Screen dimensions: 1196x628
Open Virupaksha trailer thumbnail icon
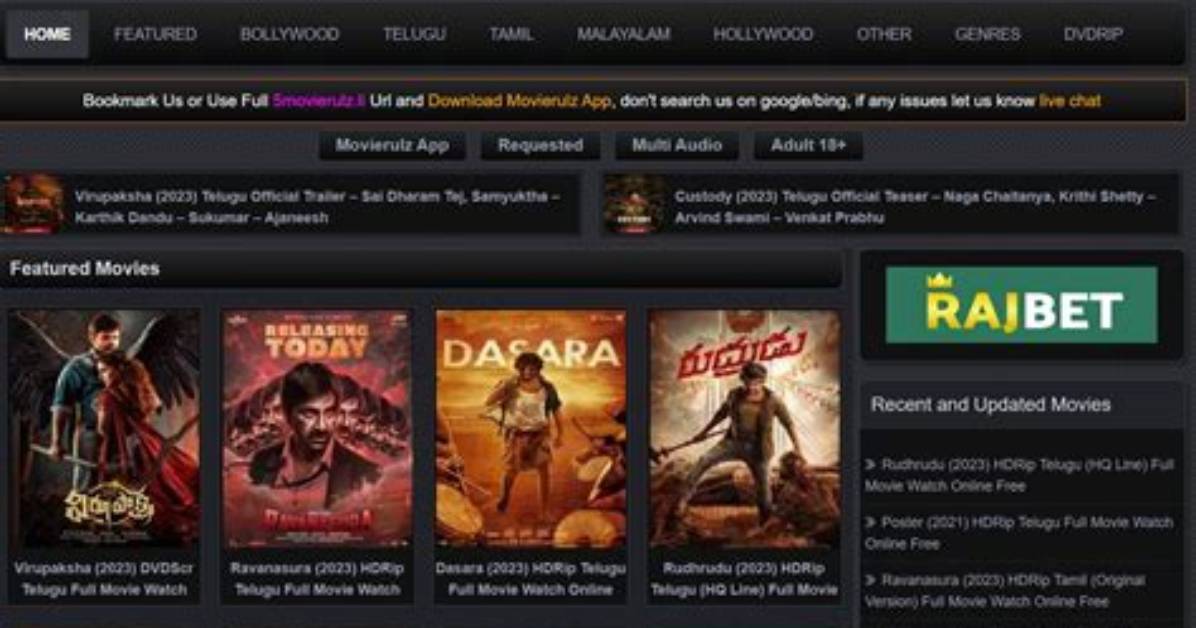pos(34,205)
